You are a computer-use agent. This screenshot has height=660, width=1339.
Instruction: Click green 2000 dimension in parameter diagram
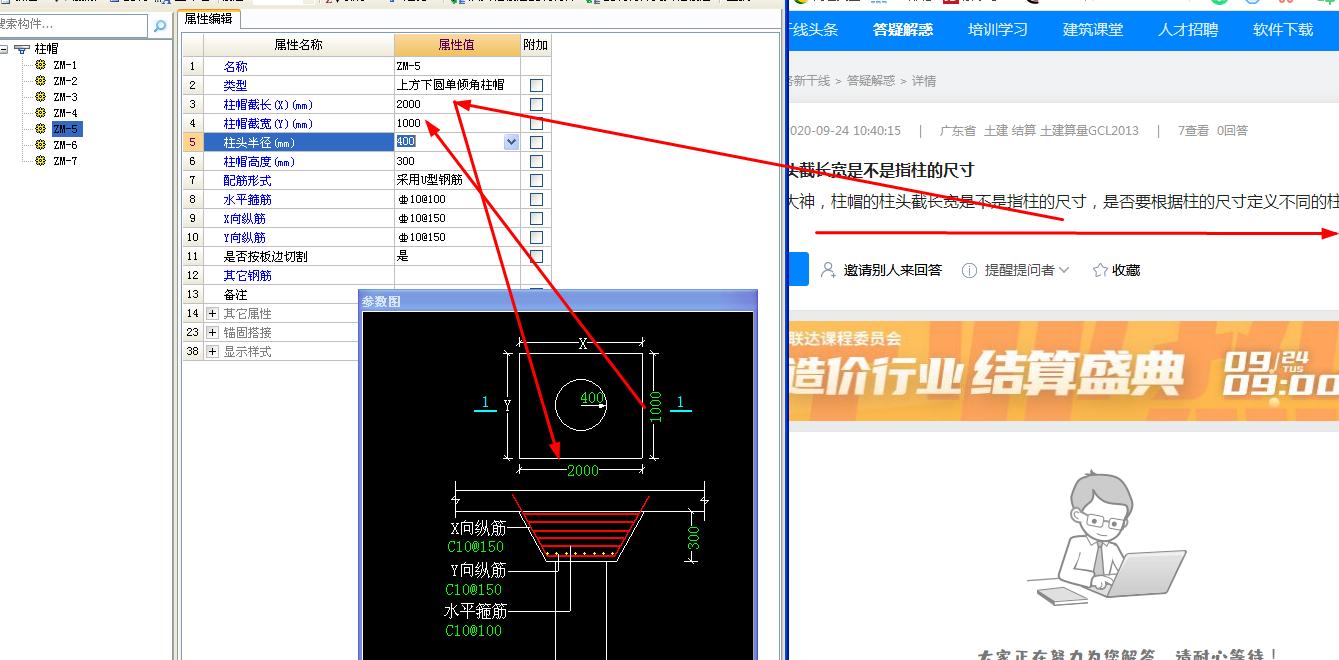click(x=583, y=470)
